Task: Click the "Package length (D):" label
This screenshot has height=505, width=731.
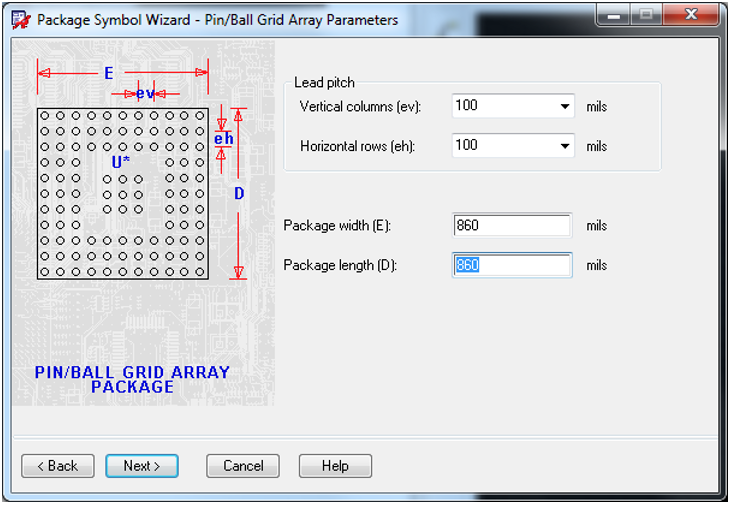Action: (340, 265)
